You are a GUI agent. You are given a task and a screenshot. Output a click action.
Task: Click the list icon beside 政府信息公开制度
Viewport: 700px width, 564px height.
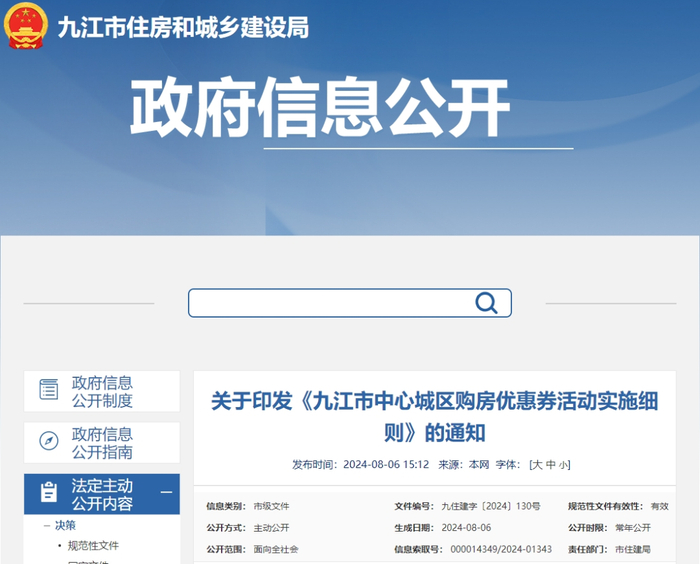(x=49, y=389)
